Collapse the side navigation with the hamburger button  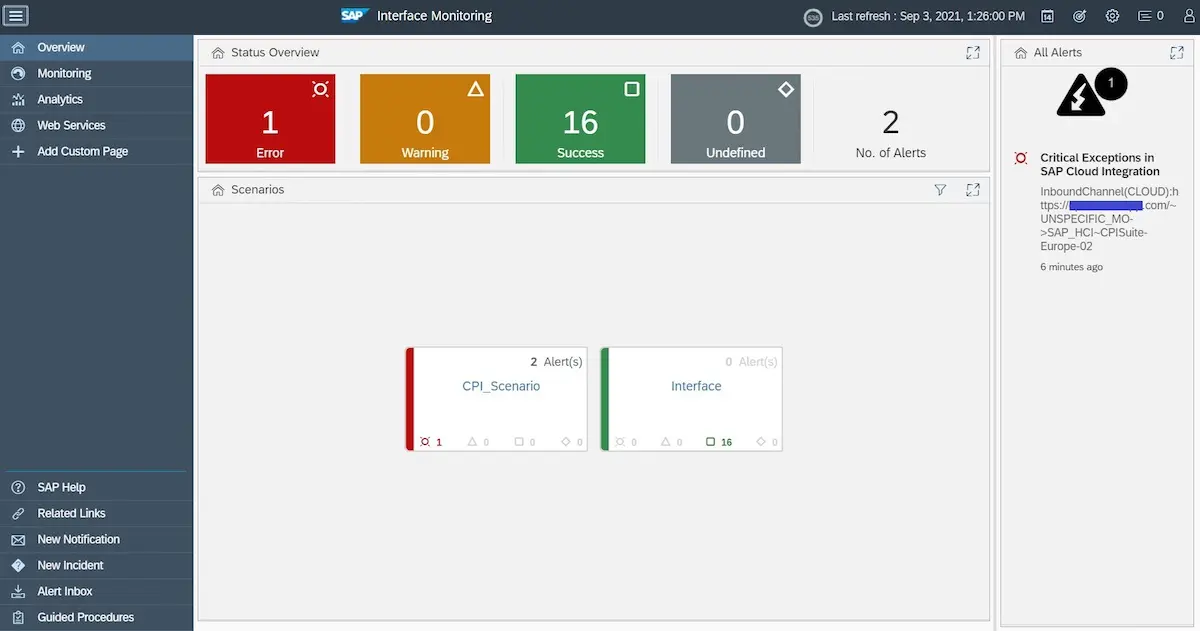click(x=17, y=16)
